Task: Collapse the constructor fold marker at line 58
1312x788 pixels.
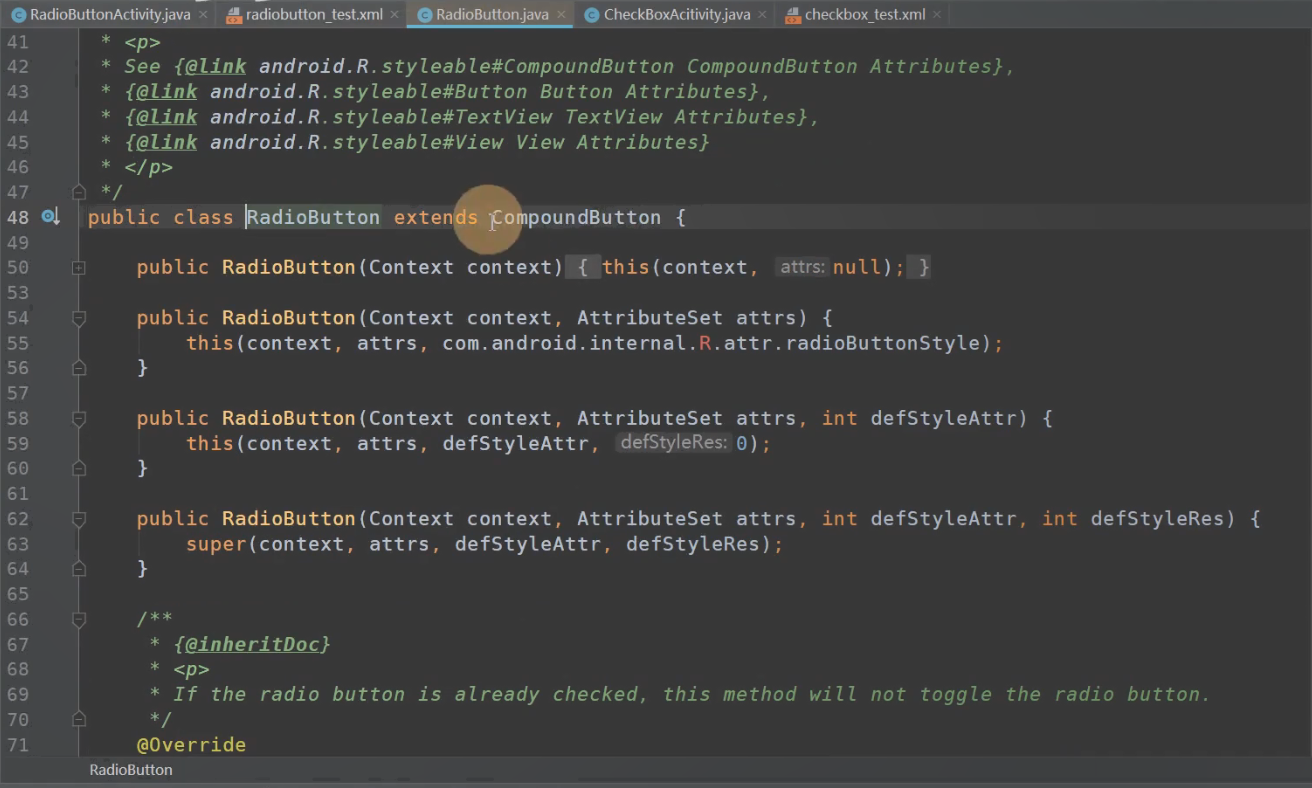Action: 79,418
